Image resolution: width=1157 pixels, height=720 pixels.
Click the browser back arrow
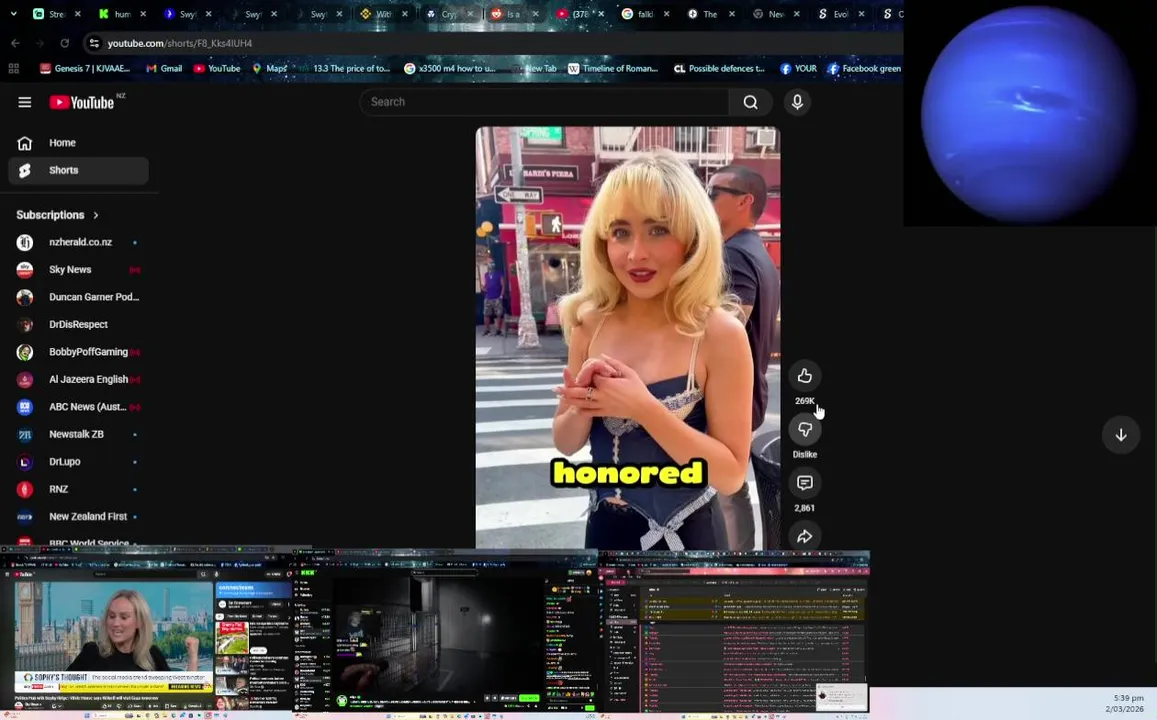[x=15, y=44]
